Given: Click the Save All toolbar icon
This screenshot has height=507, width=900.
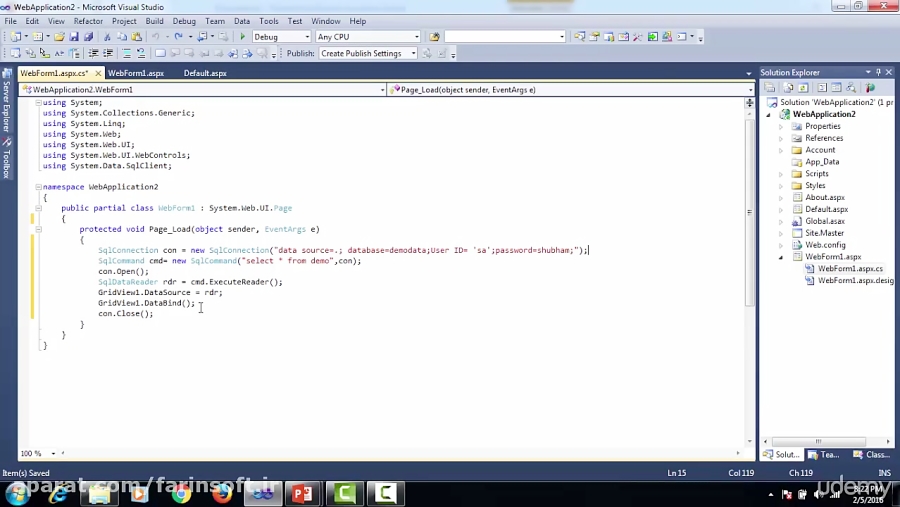Looking at the screenshot, I should (x=88, y=37).
